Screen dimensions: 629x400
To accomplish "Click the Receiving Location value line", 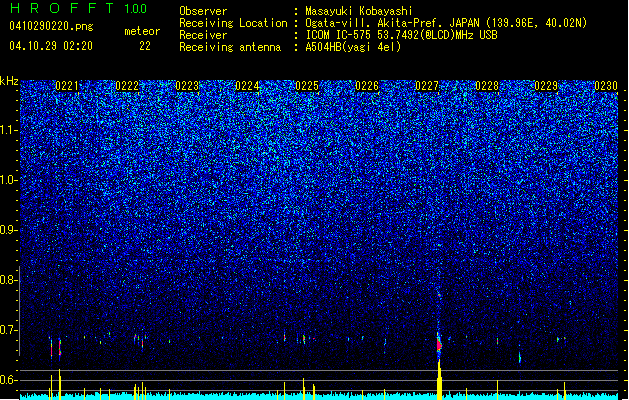I will coord(446,23).
